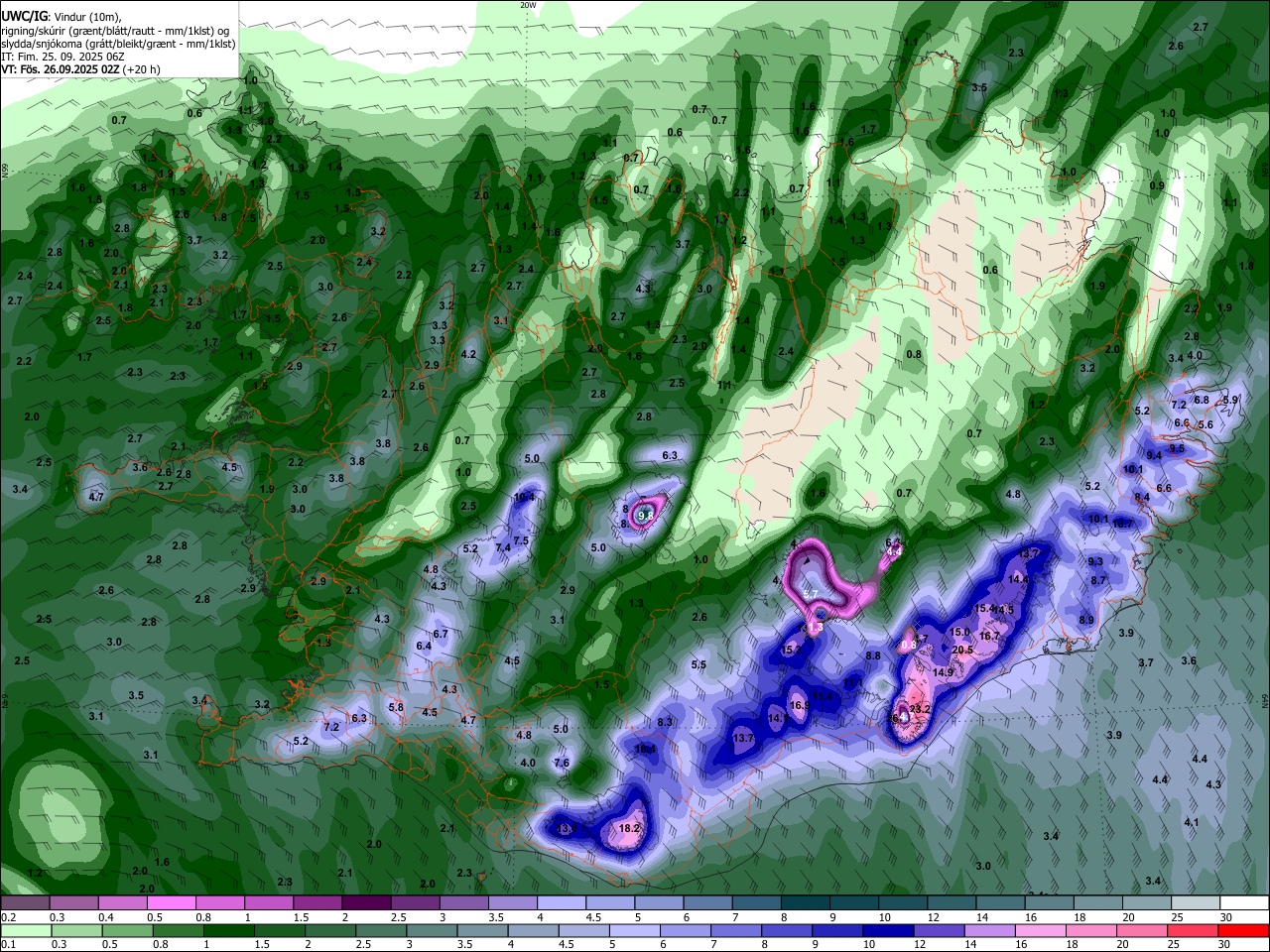Screen dimensions: 1270x952
Task: Select the pink 20 swatch in lower legend
Action: click(1143, 931)
